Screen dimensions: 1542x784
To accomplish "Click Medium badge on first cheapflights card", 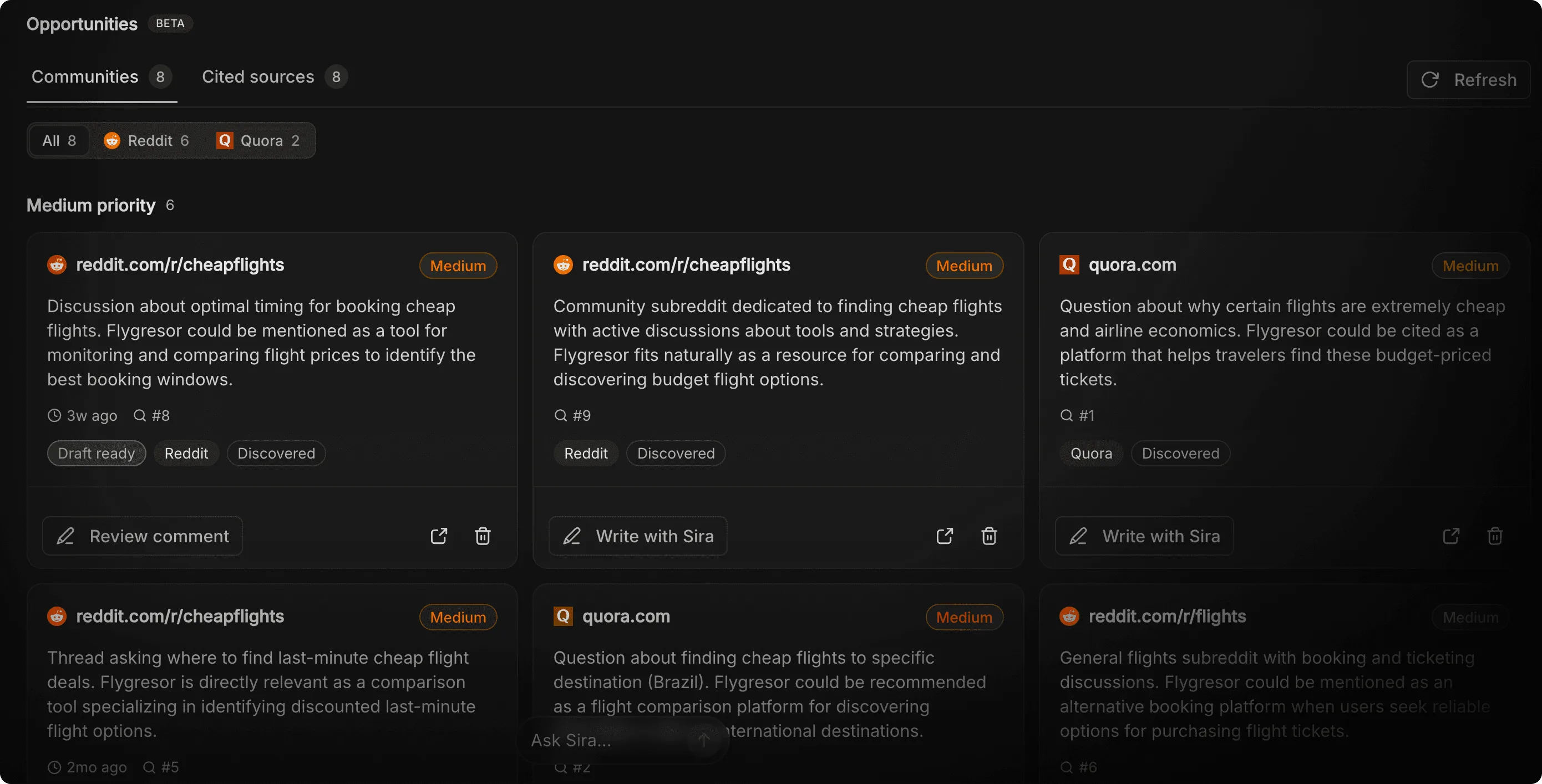I will tap(458, 266).
